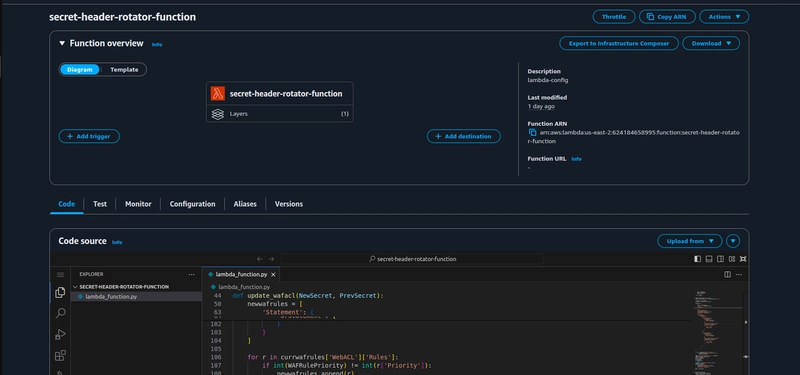This screenshot has width=800, height=375.
Task: Open the Run and Debug icon
Action: click(x=60, y=335)
